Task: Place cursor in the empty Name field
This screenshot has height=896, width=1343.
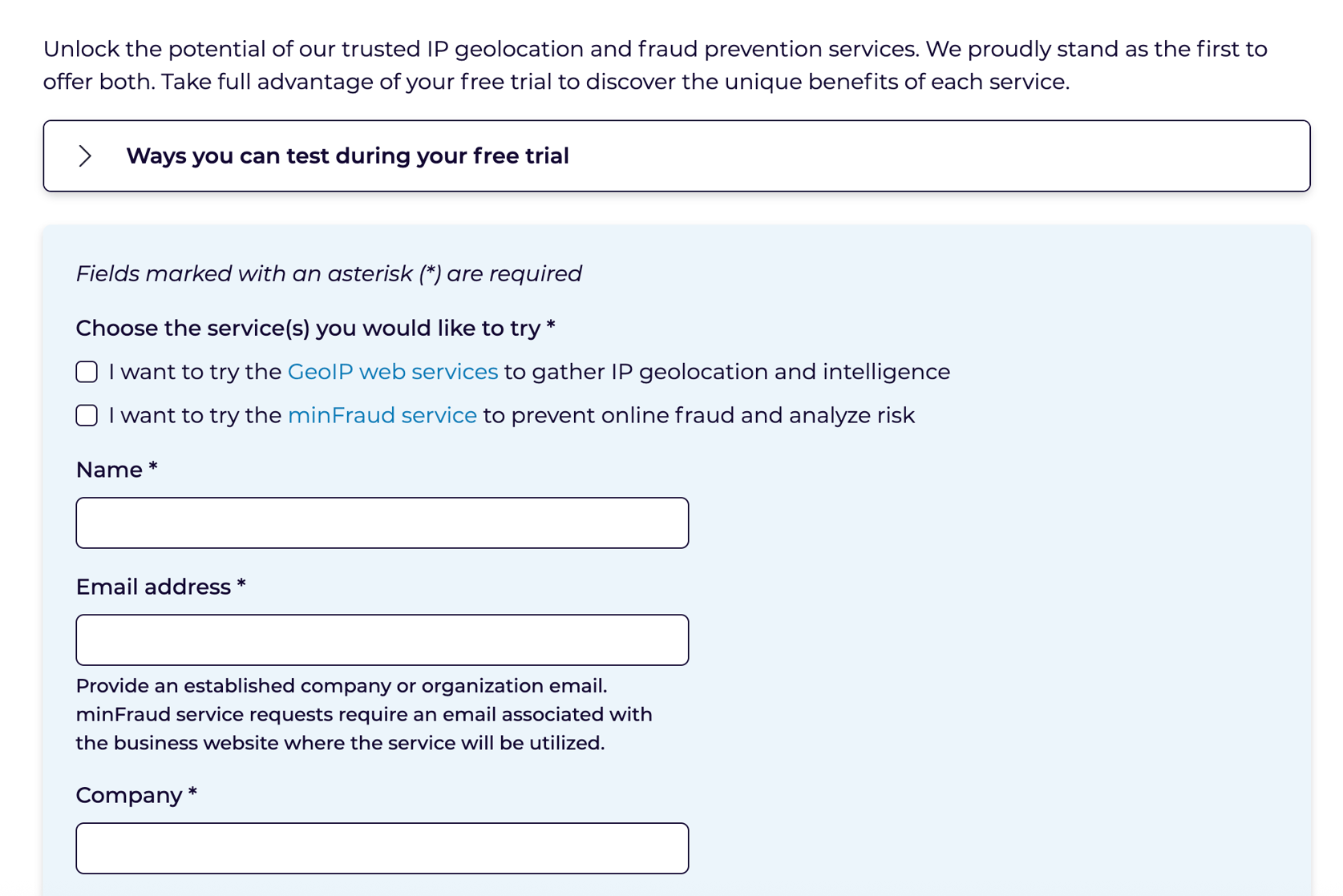Action: tap(382, 522)
